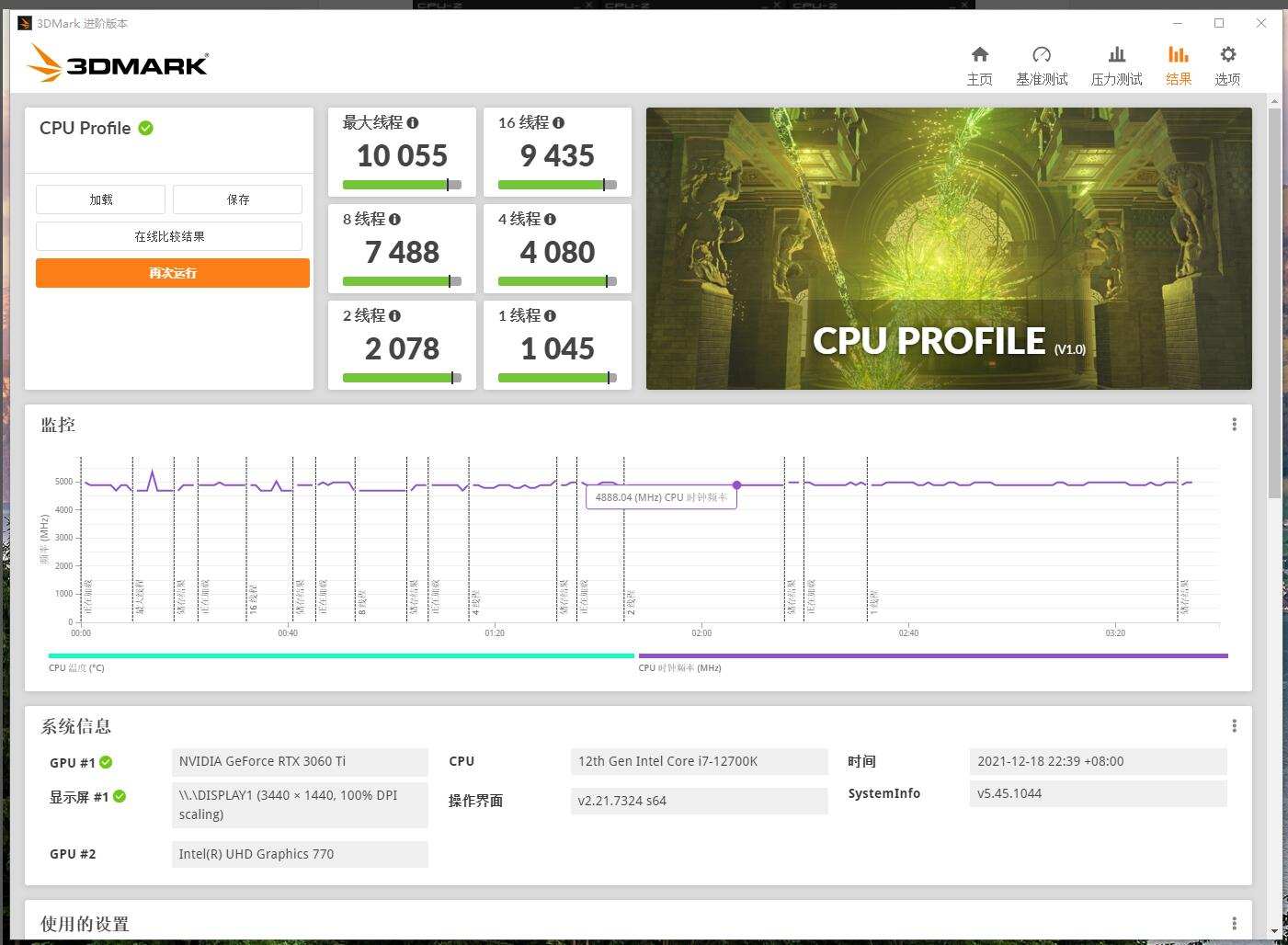
Task: Open the Home (主页) icon
Action: (979, 55)
